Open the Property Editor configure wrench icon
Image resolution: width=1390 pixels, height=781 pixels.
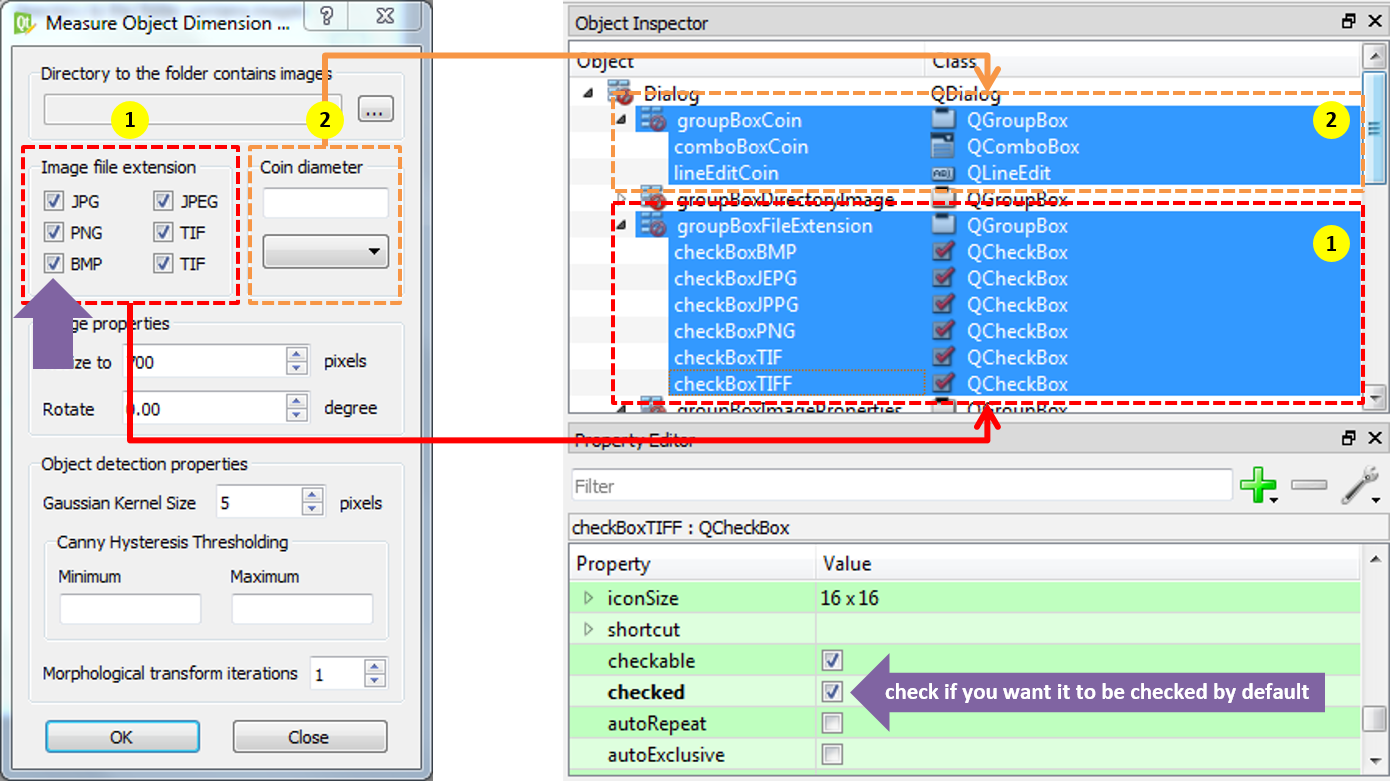1360,487
